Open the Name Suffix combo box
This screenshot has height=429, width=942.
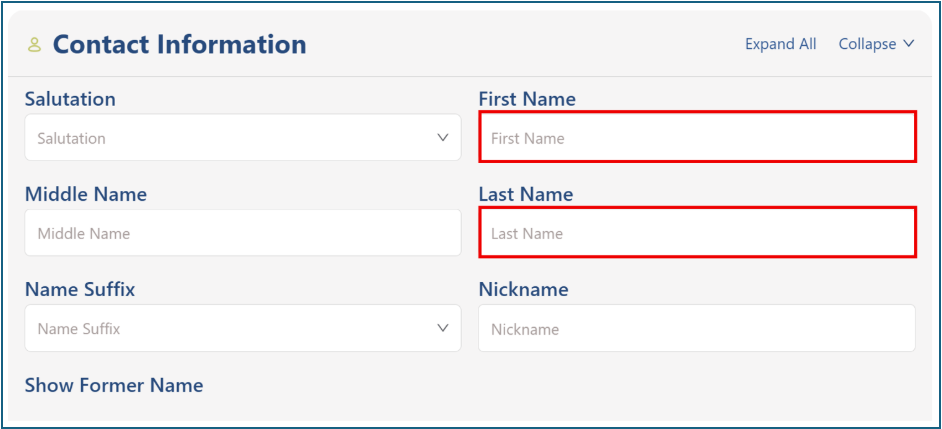pyautogui.click(x=230, y=328)
